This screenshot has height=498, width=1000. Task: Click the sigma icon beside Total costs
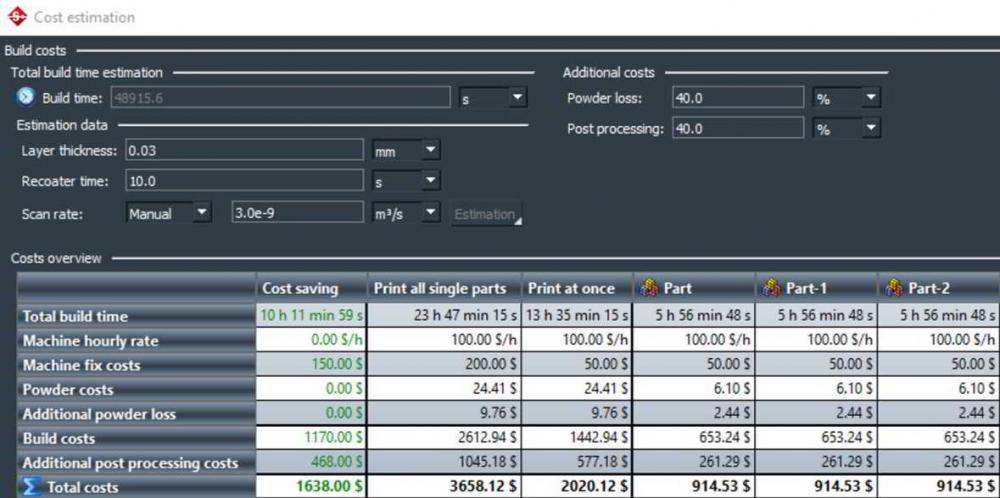pyautogui.click(x=31, y=487)
